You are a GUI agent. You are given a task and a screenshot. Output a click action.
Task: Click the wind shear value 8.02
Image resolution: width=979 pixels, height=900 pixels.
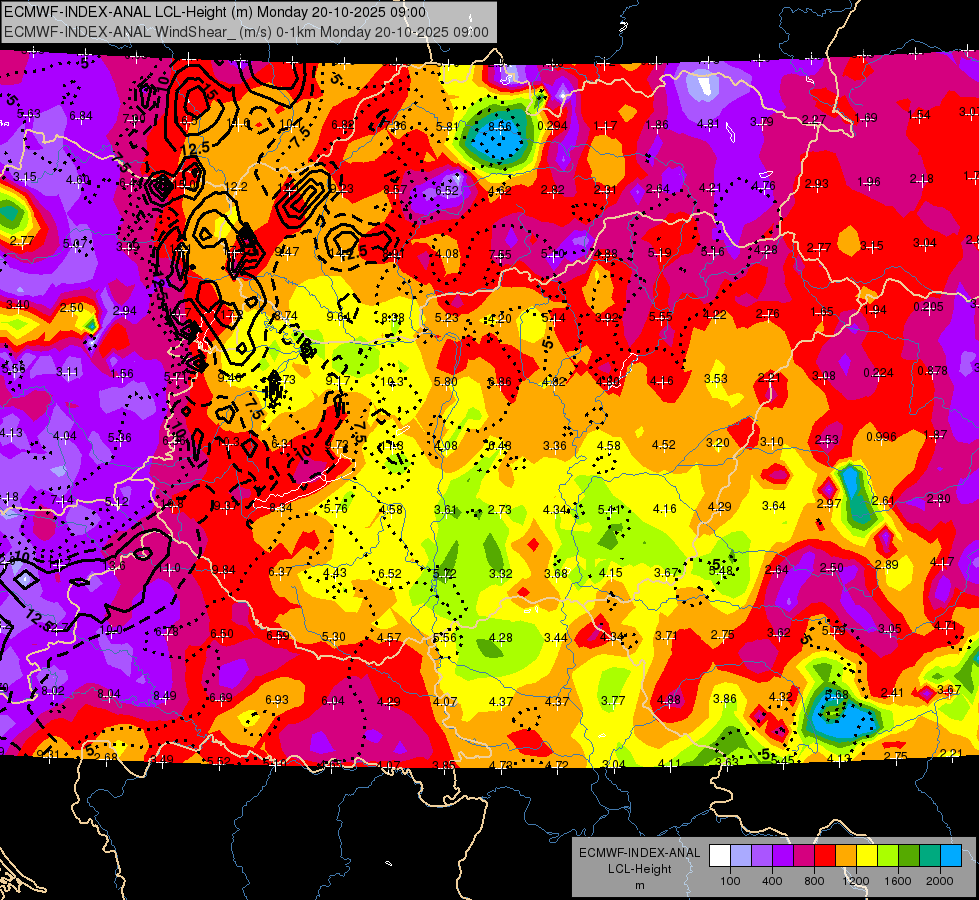point(53,691)
